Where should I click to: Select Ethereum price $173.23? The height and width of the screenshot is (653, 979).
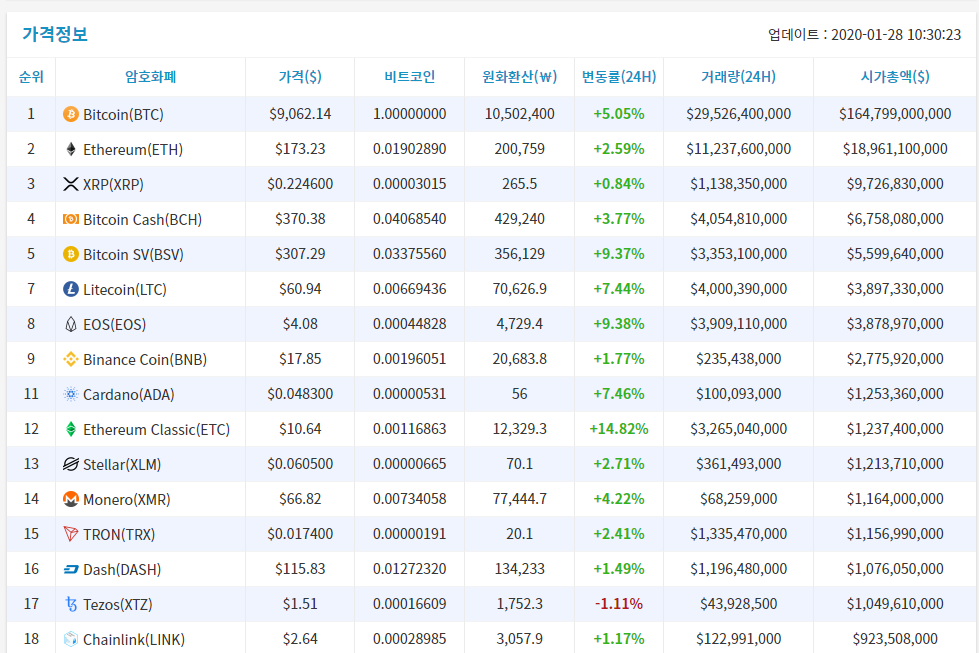point(300,149)
